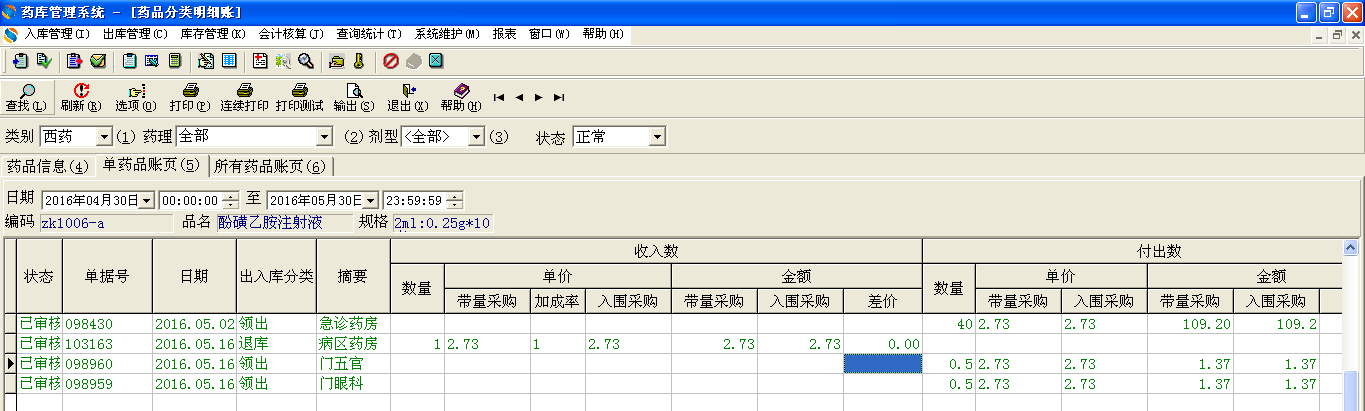
Task: Open the 类别 西药 dropdown
Action: [x=104, y=137]
